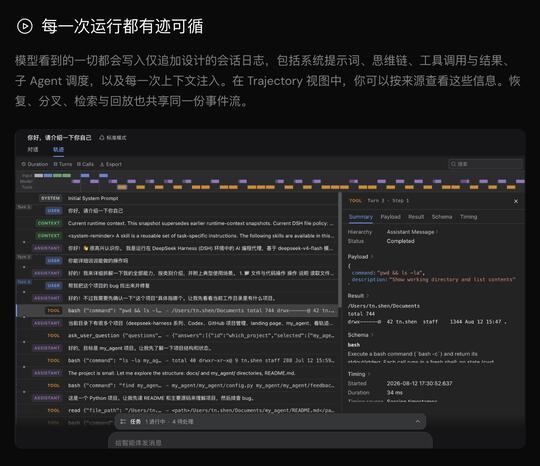
Task: Click the 'Completed' status value
Action: (x=401, y=241)
